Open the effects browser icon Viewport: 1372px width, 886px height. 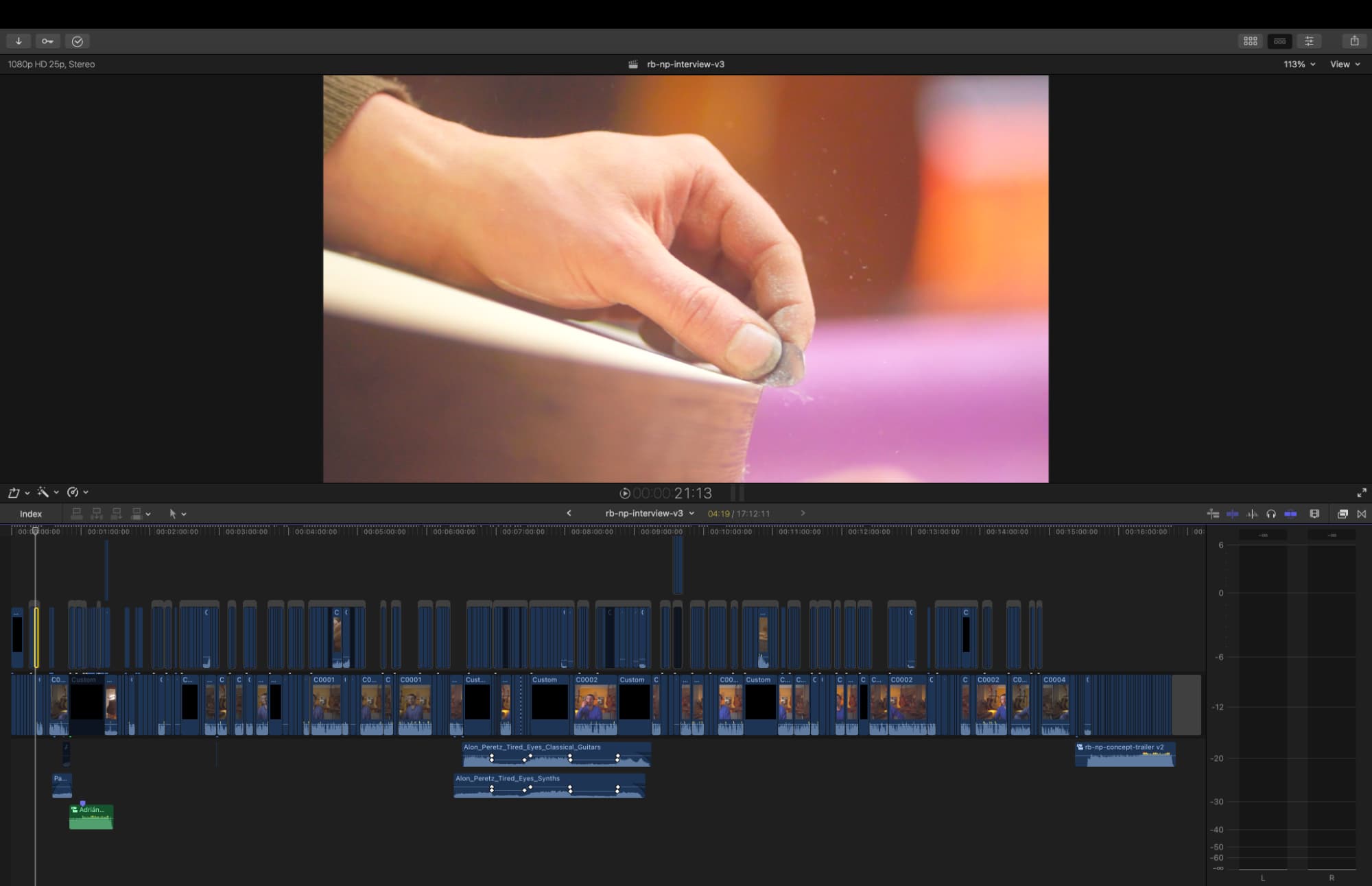[x=1343, y=514]
